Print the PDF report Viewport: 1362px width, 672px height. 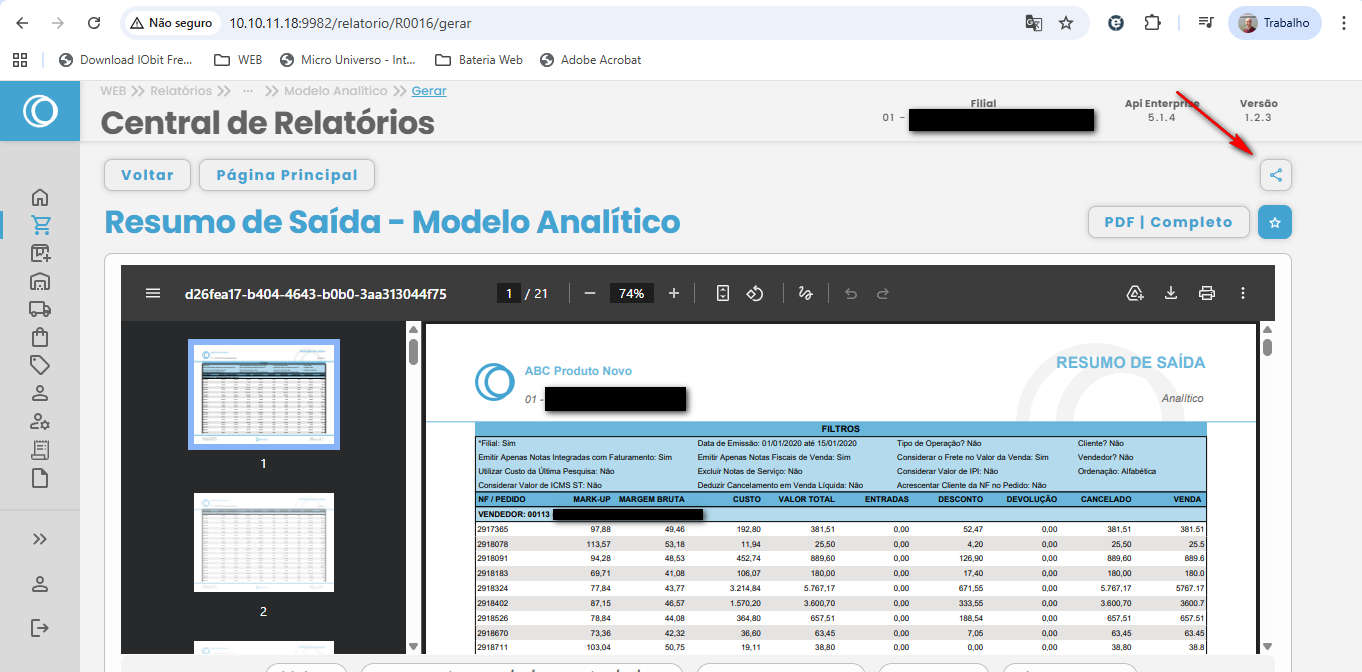click(1207, 293)
